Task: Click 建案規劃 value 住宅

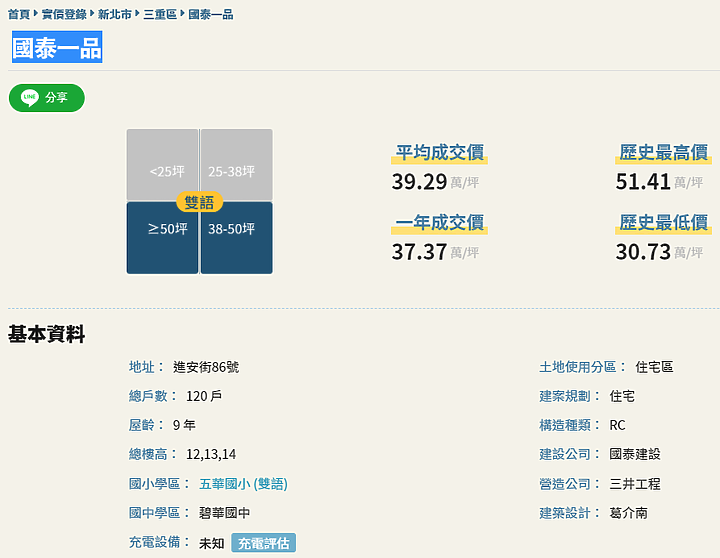Action: 622,396
